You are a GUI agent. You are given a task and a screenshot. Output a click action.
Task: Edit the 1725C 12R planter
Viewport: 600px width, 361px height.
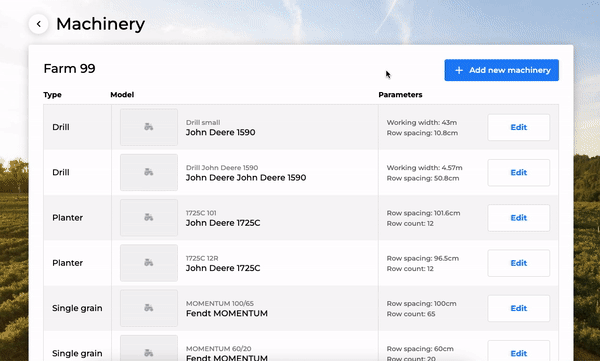click(518, 263)
